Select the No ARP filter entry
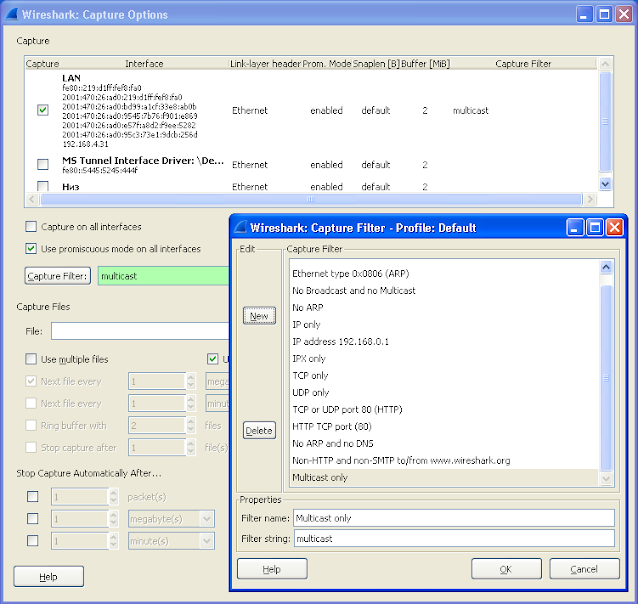The height and width of the screenshot is (604, 638). point(445,308)
